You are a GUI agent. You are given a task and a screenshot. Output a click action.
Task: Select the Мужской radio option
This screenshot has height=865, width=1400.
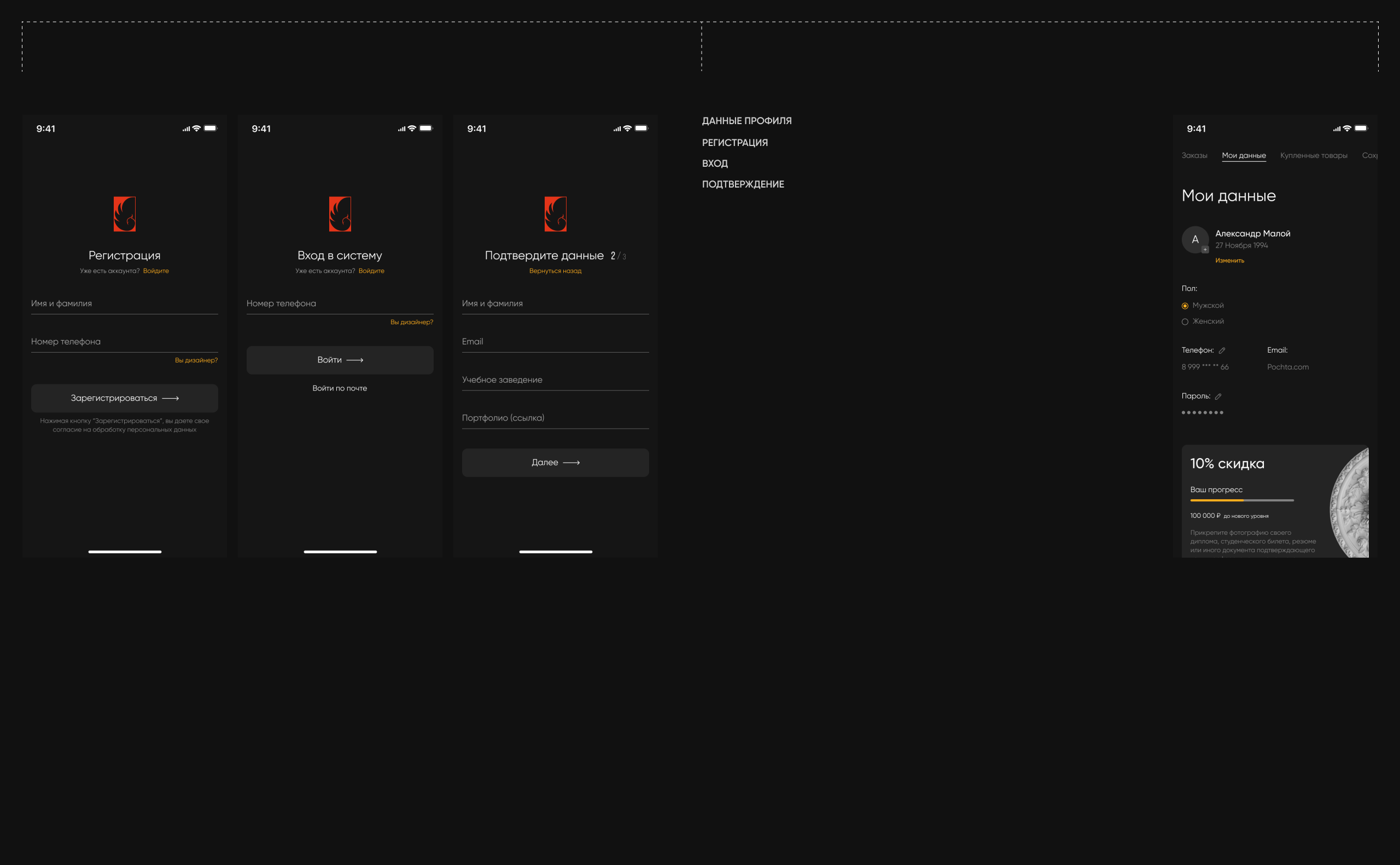(x=1185, y=306)
